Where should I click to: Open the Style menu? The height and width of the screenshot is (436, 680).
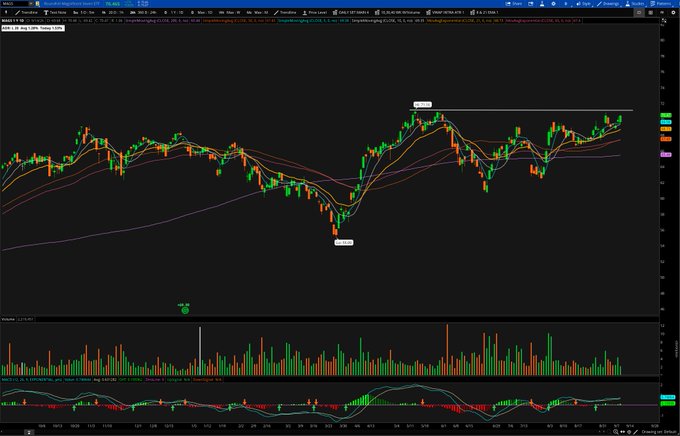point(583,3)
